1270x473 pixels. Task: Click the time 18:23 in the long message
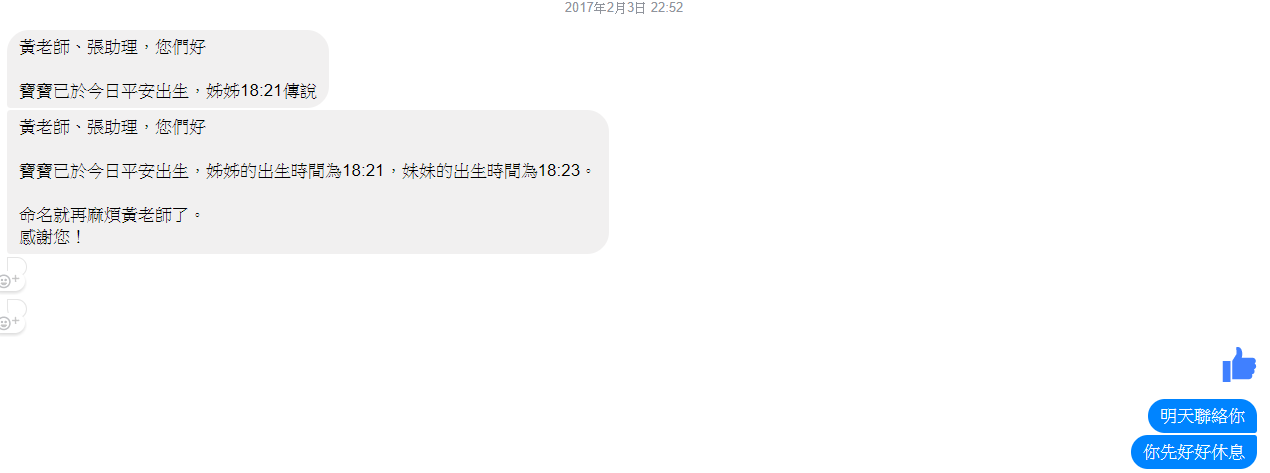point(559,171)
